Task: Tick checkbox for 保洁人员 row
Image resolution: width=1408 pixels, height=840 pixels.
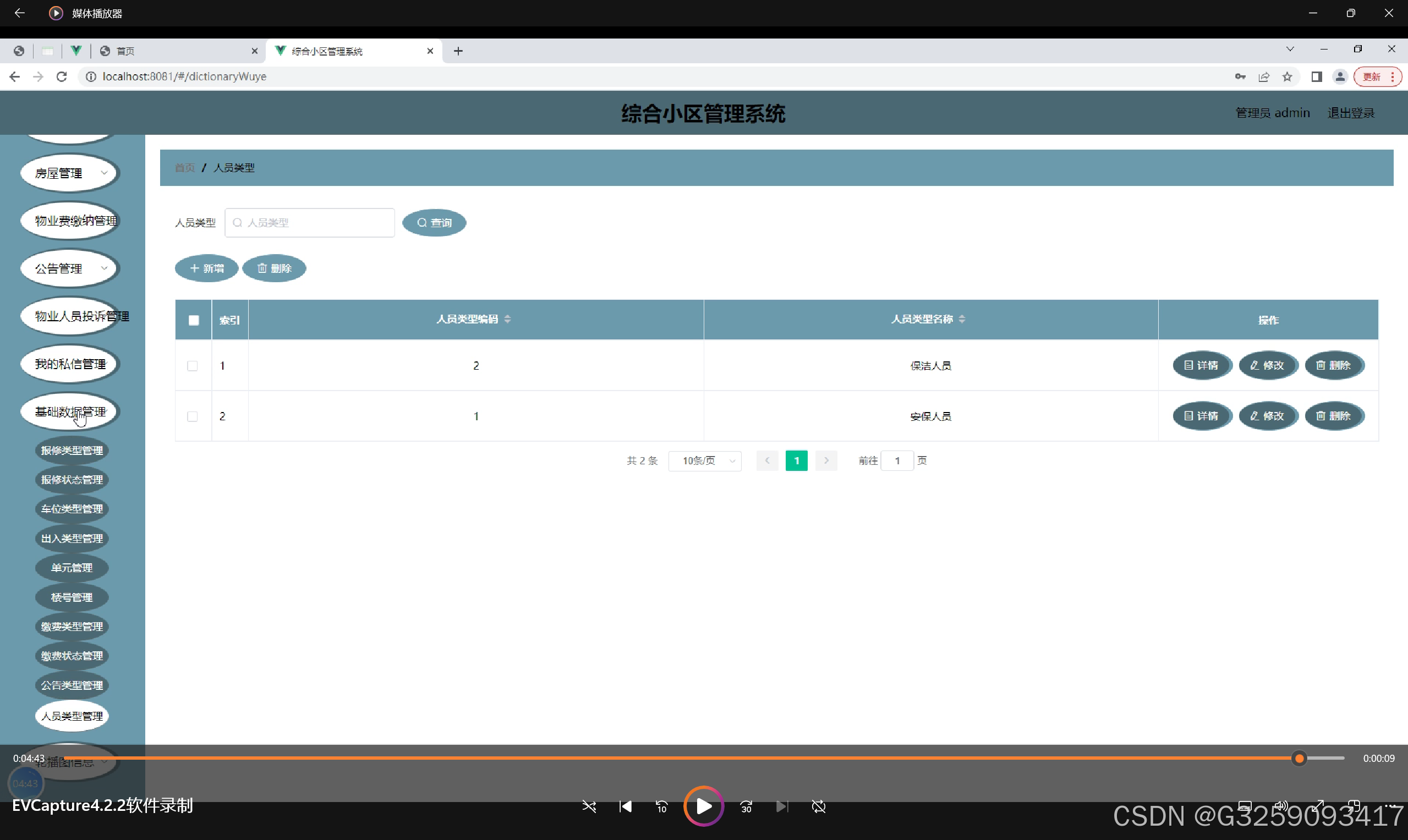Action: click(193, 366)
